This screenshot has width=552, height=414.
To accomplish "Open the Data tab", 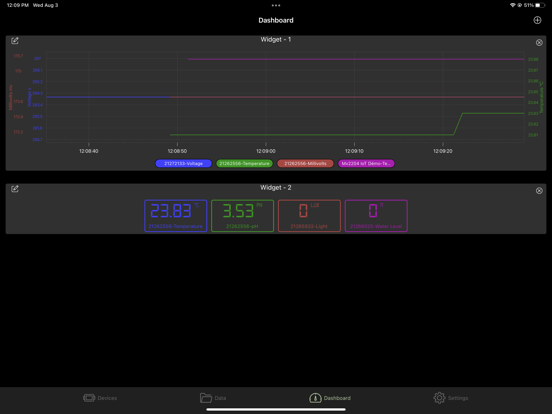I will pos(213,398).
